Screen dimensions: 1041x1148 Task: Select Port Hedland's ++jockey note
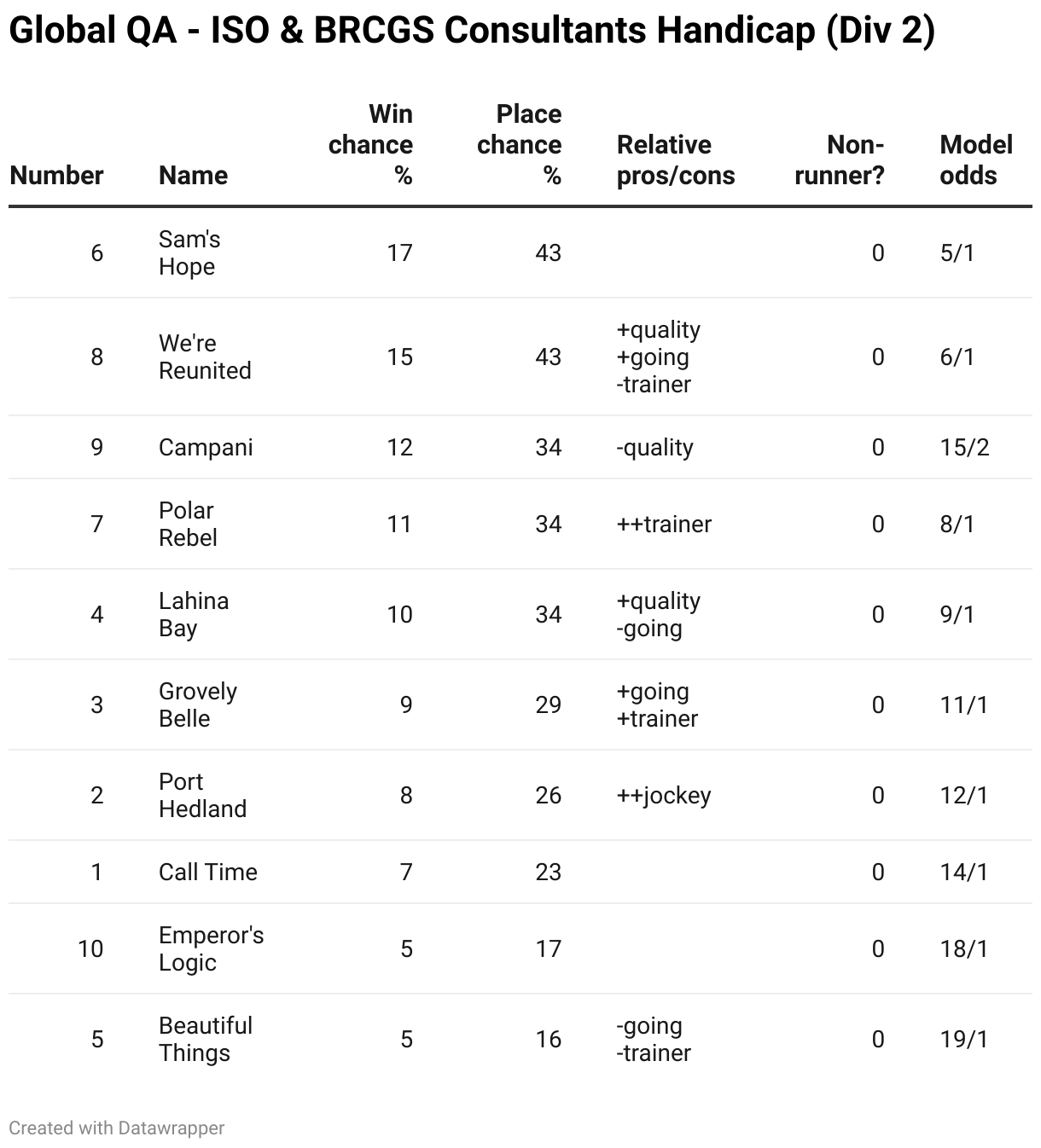click(x=664, y=795)
